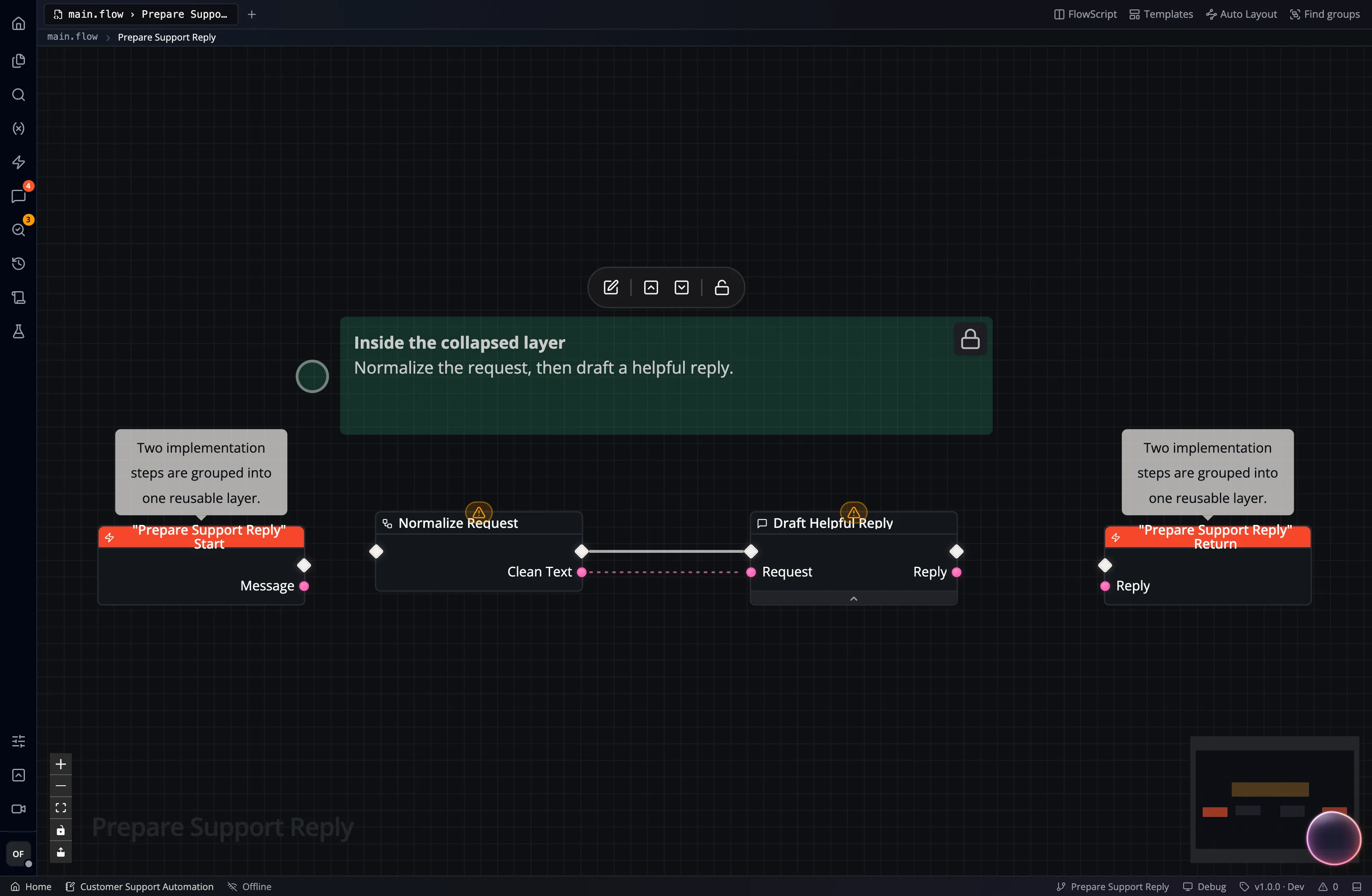Click the minimap thumbnail
Viewport: 1372px width, 896px height.
1274,799
